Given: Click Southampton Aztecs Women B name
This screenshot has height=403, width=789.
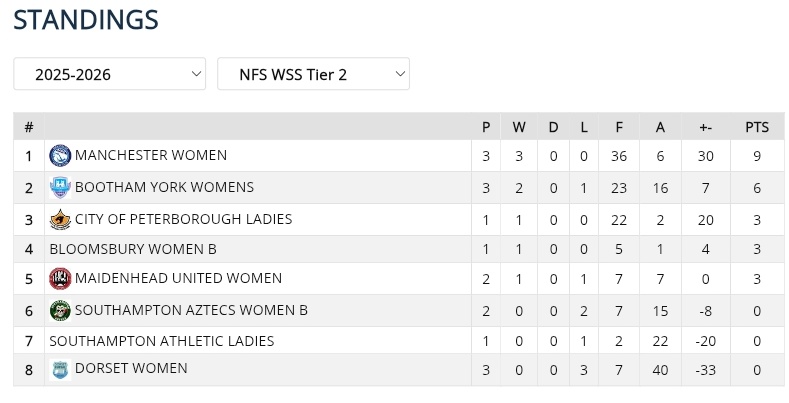Looking at the screenshot, I should 191,311.
